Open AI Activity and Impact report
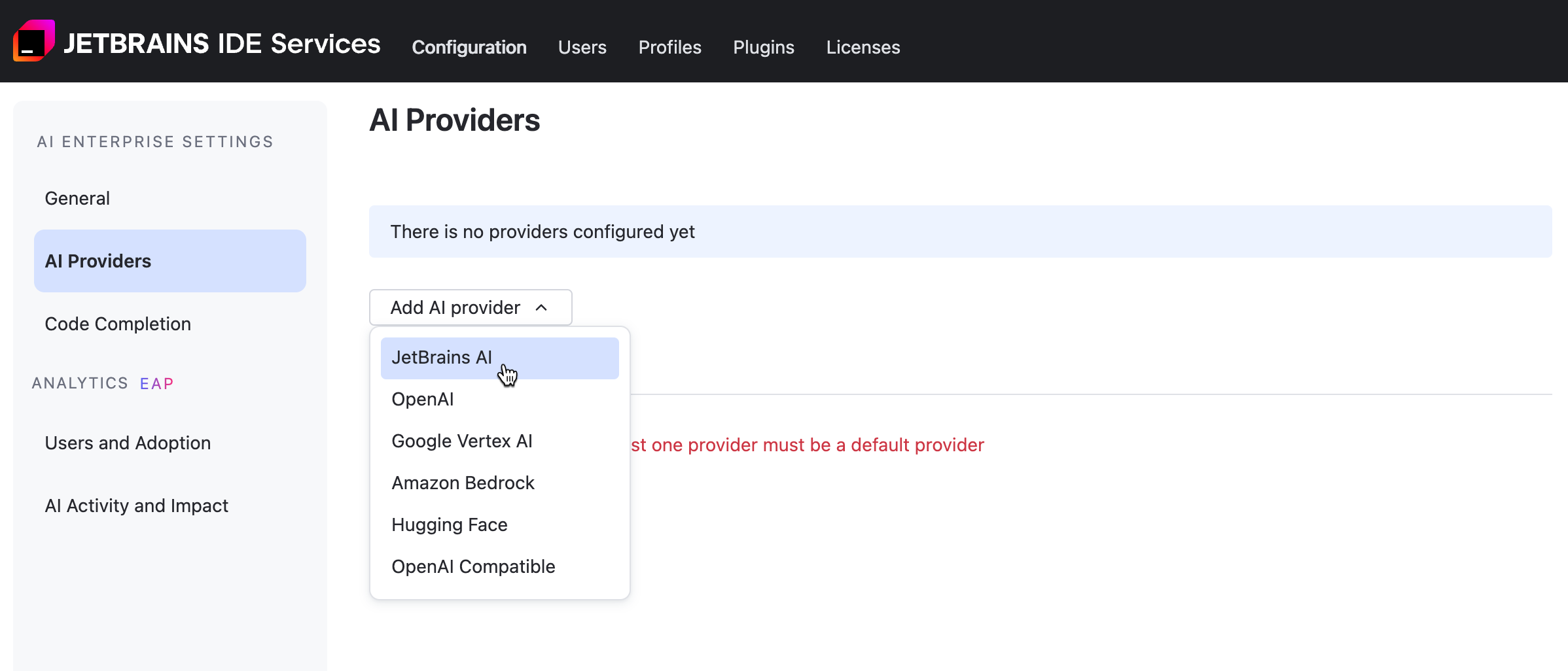1568x671 pixels. pyautogui.click(x=136, y=505)
